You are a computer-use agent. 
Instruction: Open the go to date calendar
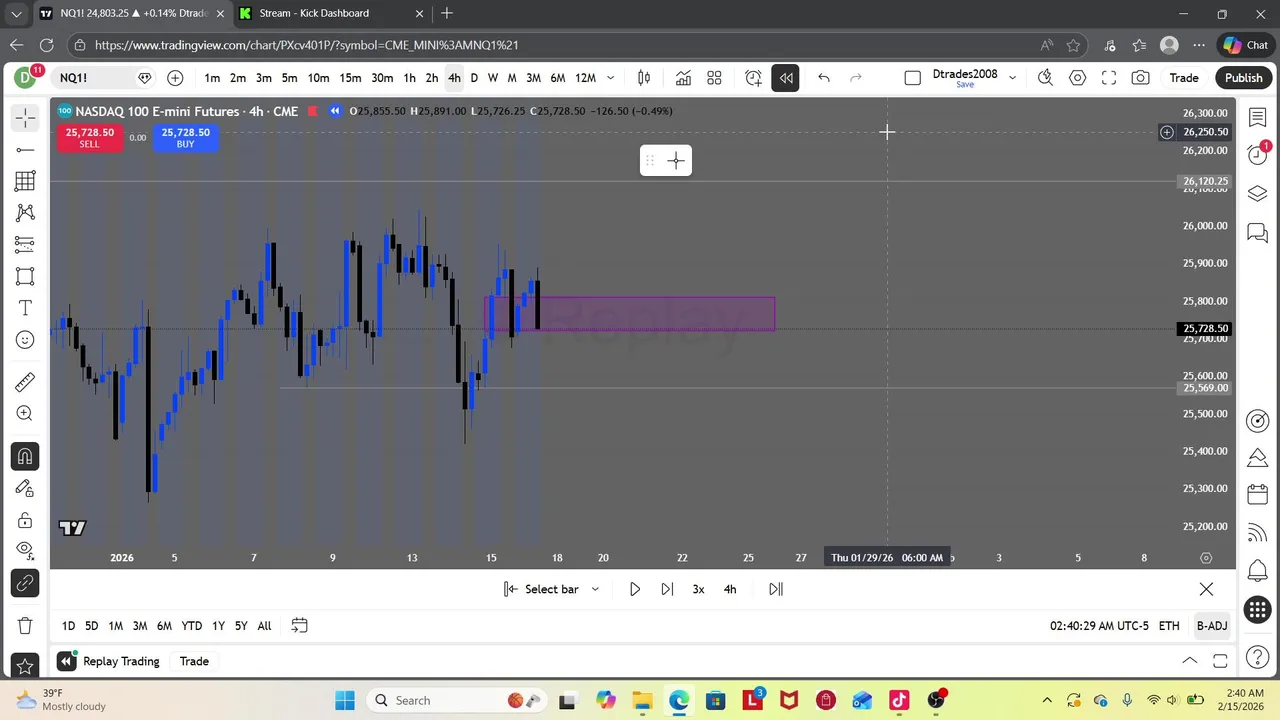coord(299,626)
